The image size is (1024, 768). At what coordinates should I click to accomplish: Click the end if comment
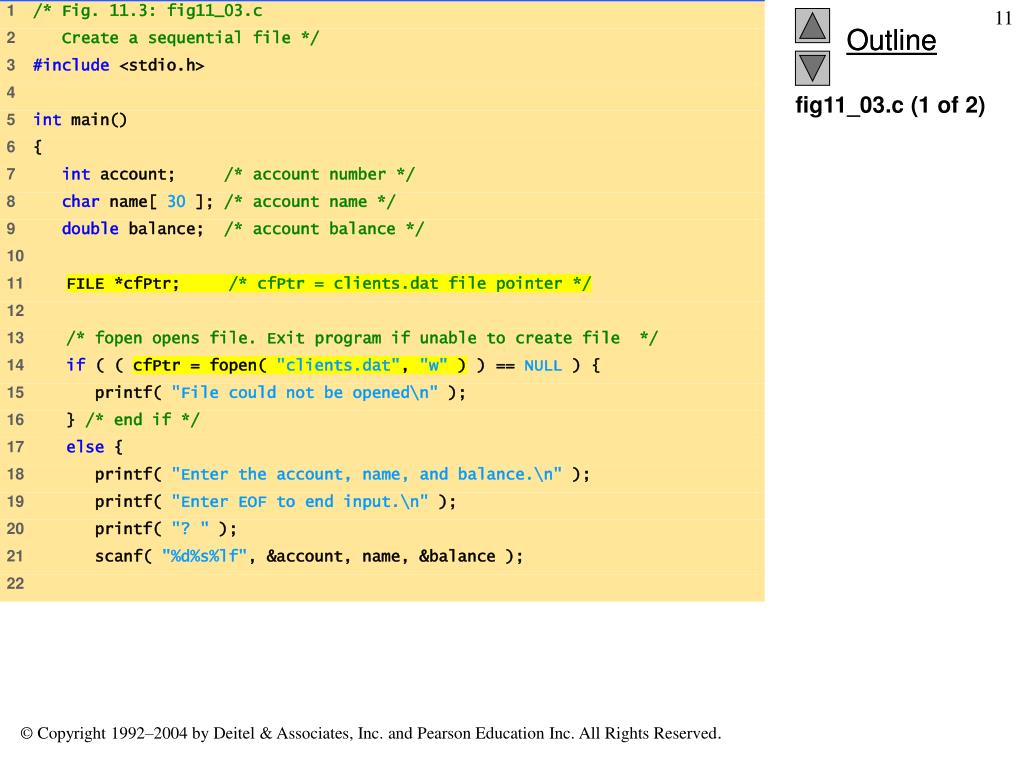tap(142, 419)
